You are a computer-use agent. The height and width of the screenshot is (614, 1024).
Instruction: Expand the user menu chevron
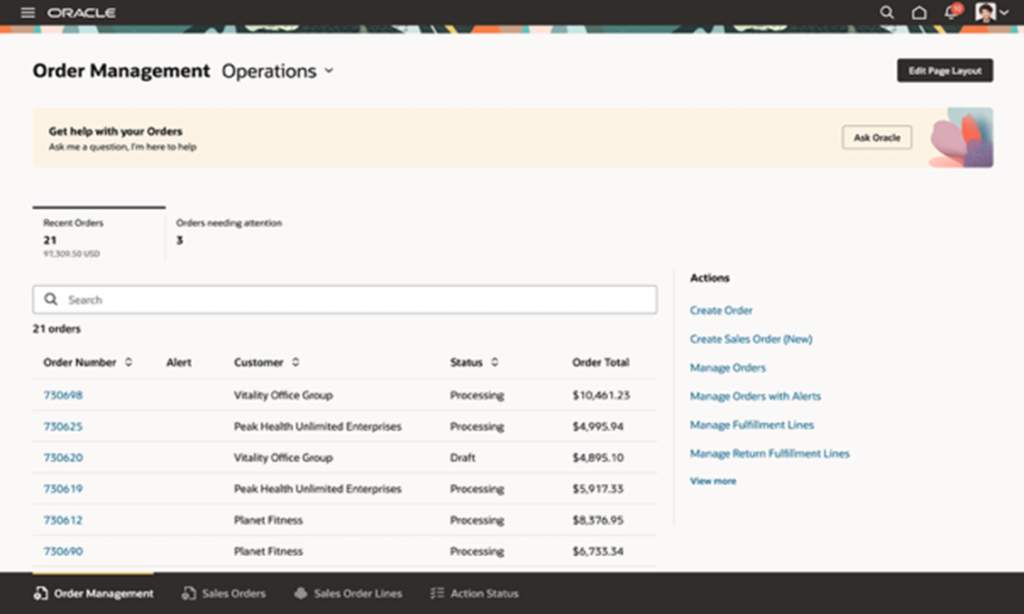point(1004,12)
